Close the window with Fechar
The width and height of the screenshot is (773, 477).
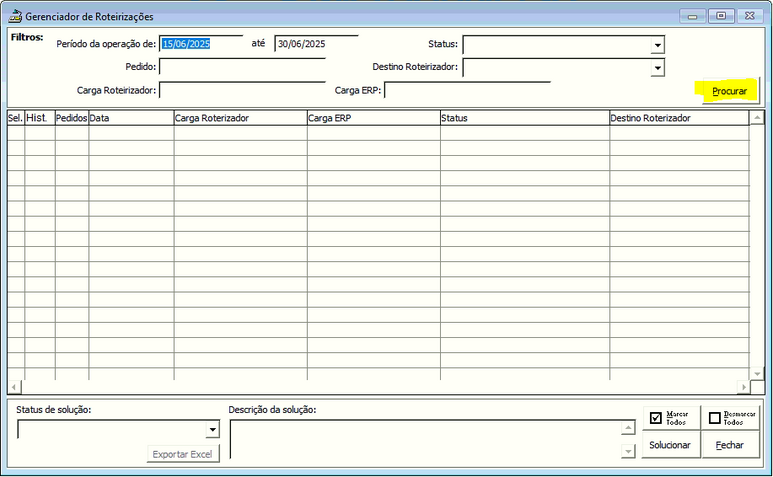[731, 445]
